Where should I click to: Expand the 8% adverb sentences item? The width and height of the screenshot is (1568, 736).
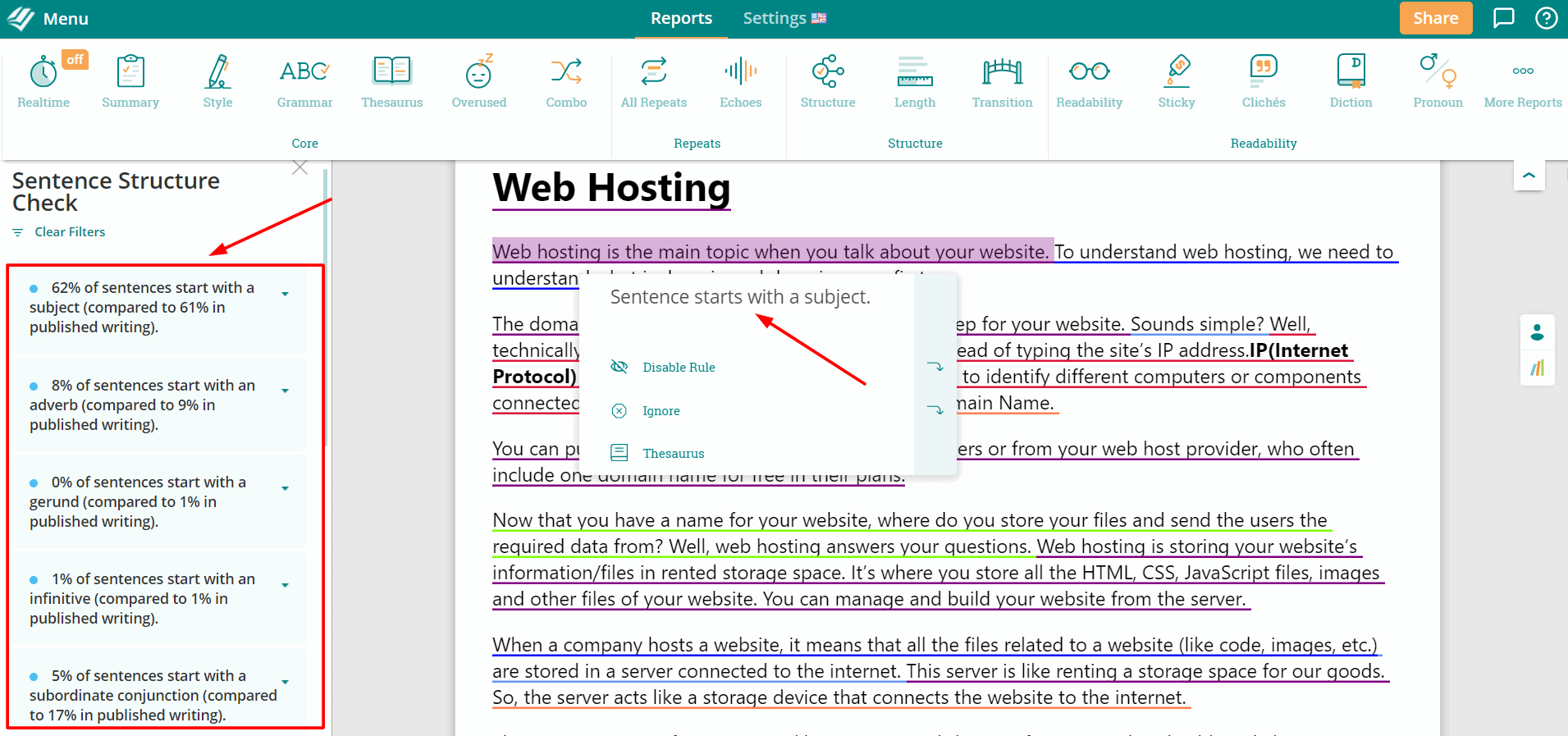tap(285, 391)
